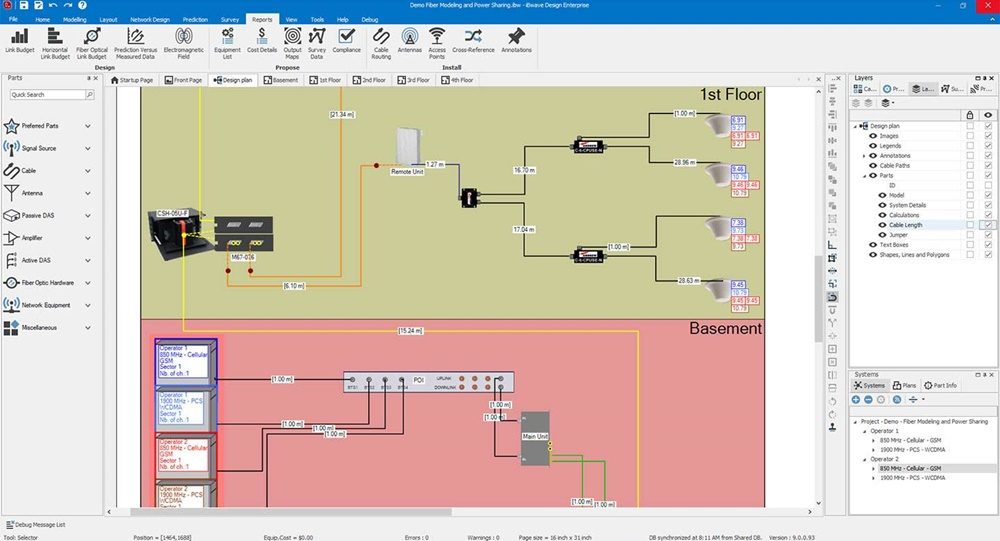Open the Fiber Optical Link Budget
The width and height of the screenshot is (1000, 541).
(x=92, y=43)
